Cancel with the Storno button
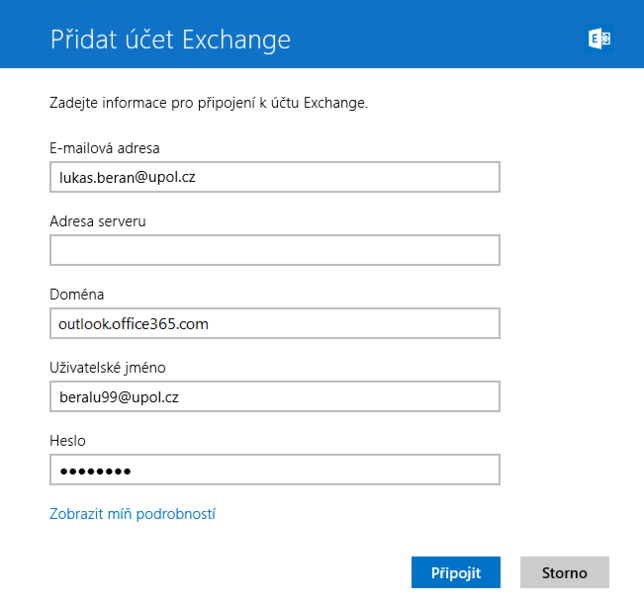This screenshot has height=599, width=644. [x=564, y=573]
